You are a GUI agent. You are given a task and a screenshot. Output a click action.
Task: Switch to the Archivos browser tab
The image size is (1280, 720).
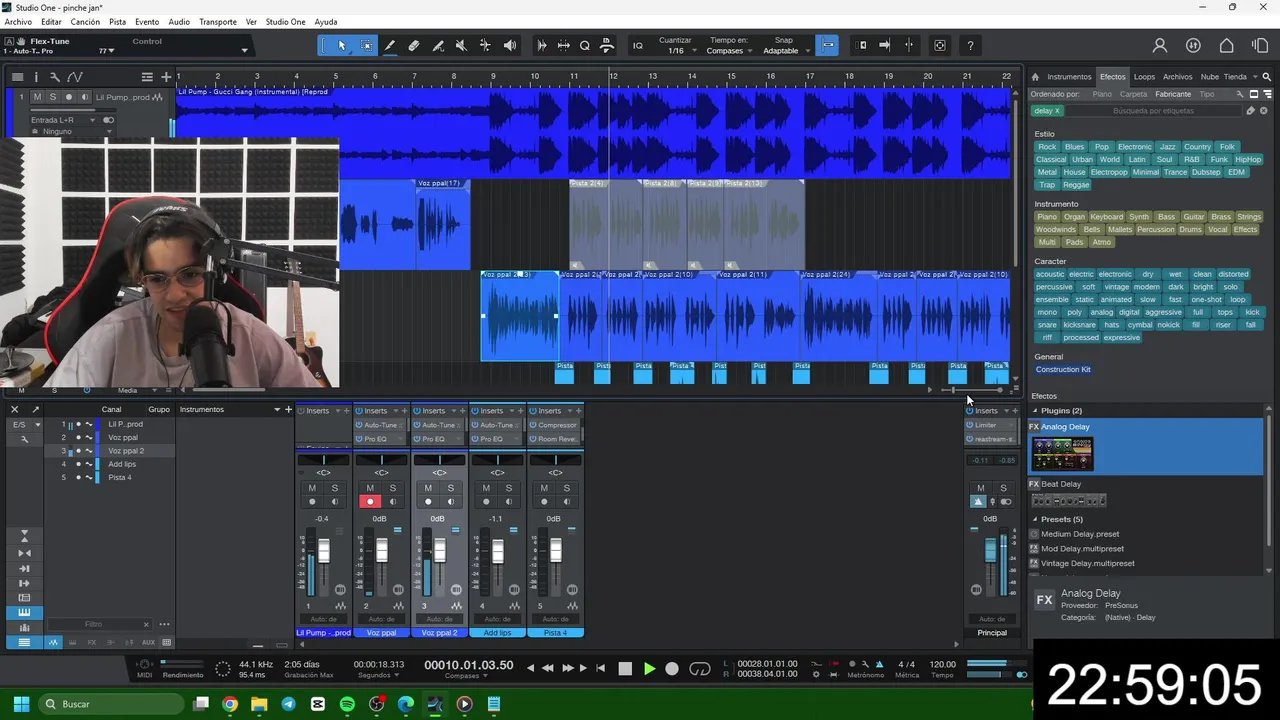[1177, 77]
